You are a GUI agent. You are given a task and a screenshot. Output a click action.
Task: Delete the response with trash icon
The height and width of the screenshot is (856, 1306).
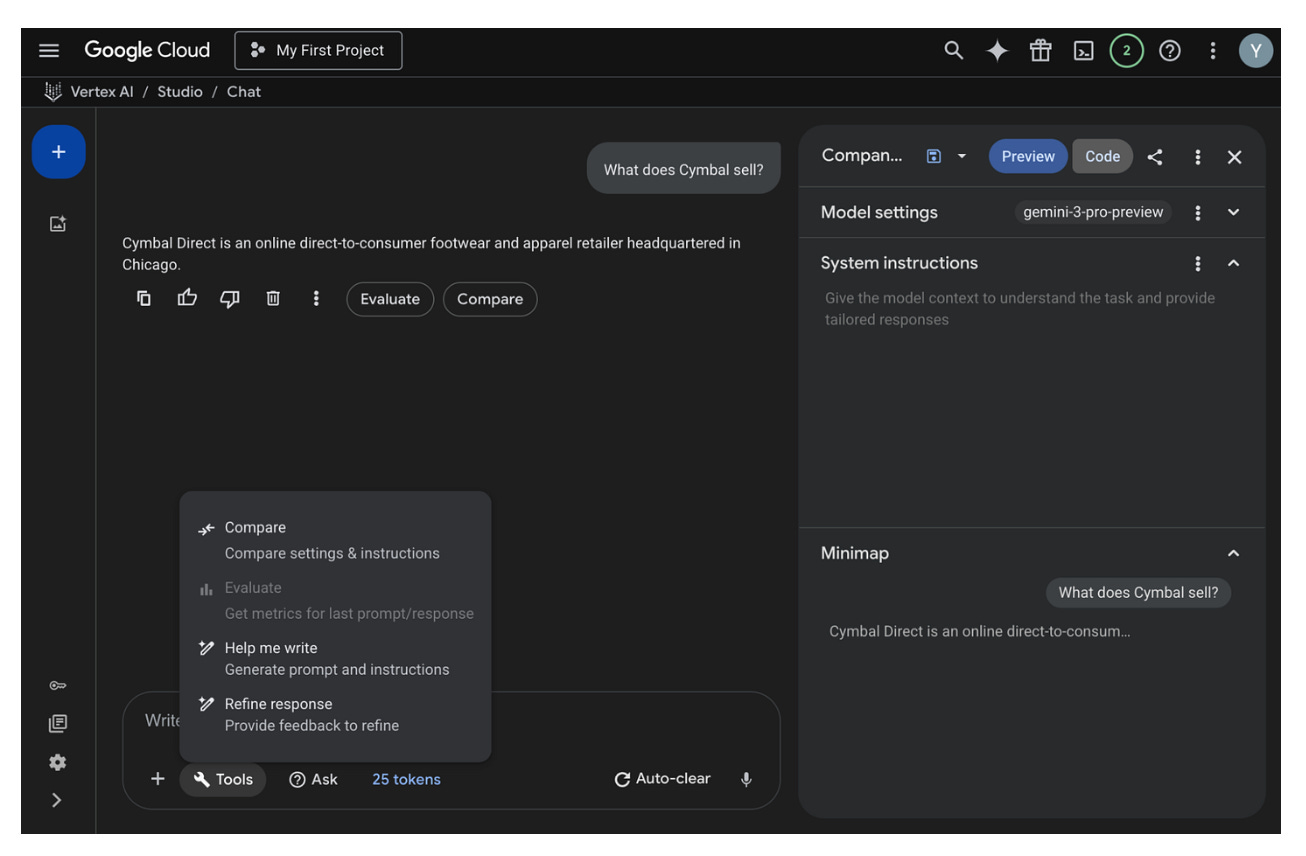pyautogui.click(x=272, y=298)
